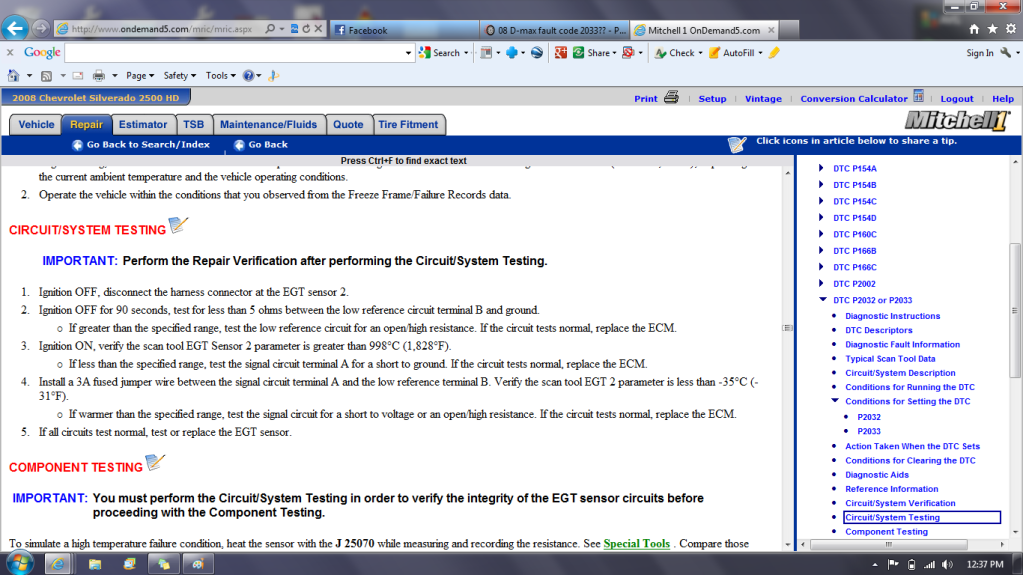Image resolution: width=1023 pixels, height=575 pixels.
Task: Click the blue help question mark icon
Action: click(249, 76)
